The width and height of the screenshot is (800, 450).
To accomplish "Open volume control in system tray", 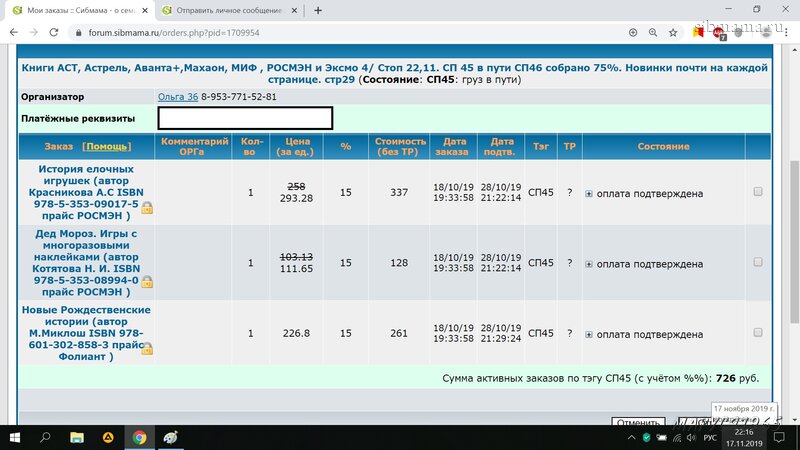I will coord(691,438).
